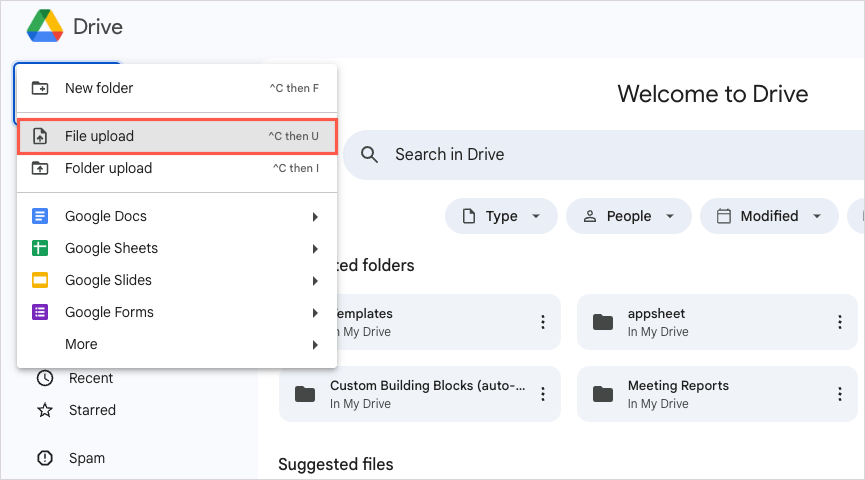
Task: Click "In My Drive" under appsheet
Action: (x=658, y=332)
